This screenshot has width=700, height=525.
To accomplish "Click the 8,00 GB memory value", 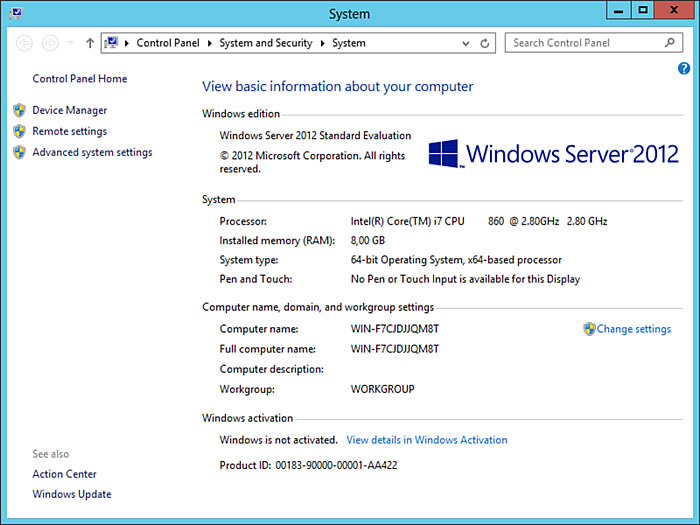I will click(x=367, y=241).
